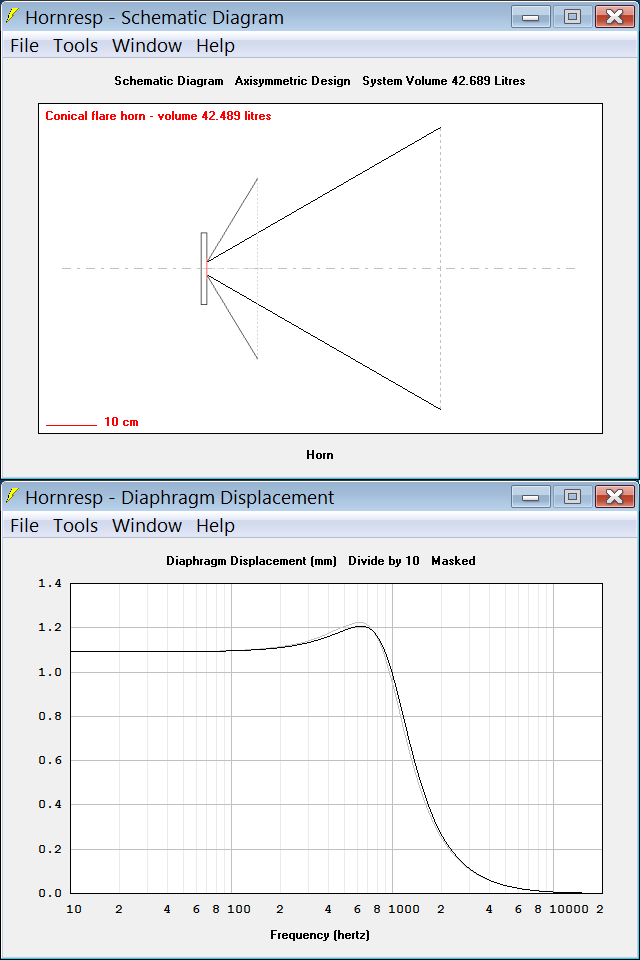Click 'System Volume 42.689 Litres' text
Image resolution: width=640 pixels, height=960 pixels.
tap(443, 81)
